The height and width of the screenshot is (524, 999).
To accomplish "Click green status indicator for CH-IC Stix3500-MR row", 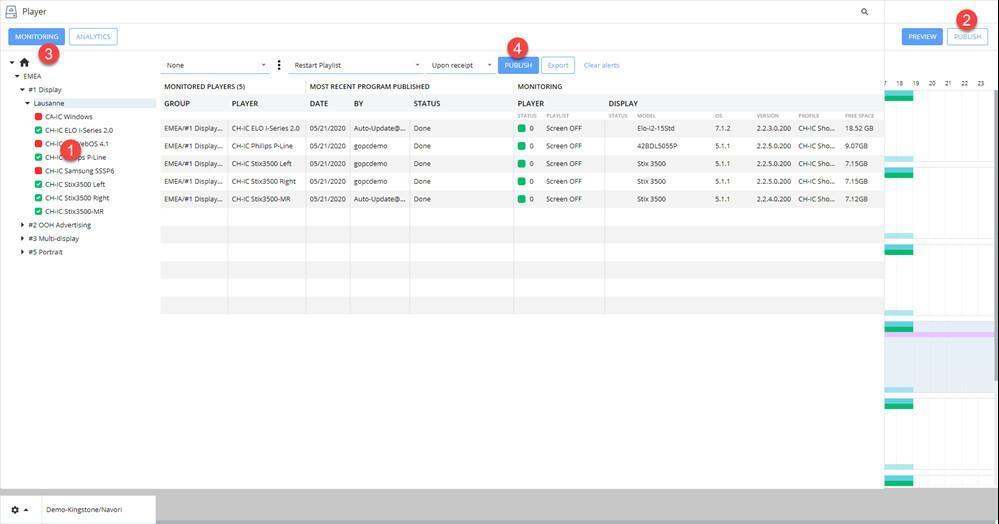I will click(x=522, y=200).
